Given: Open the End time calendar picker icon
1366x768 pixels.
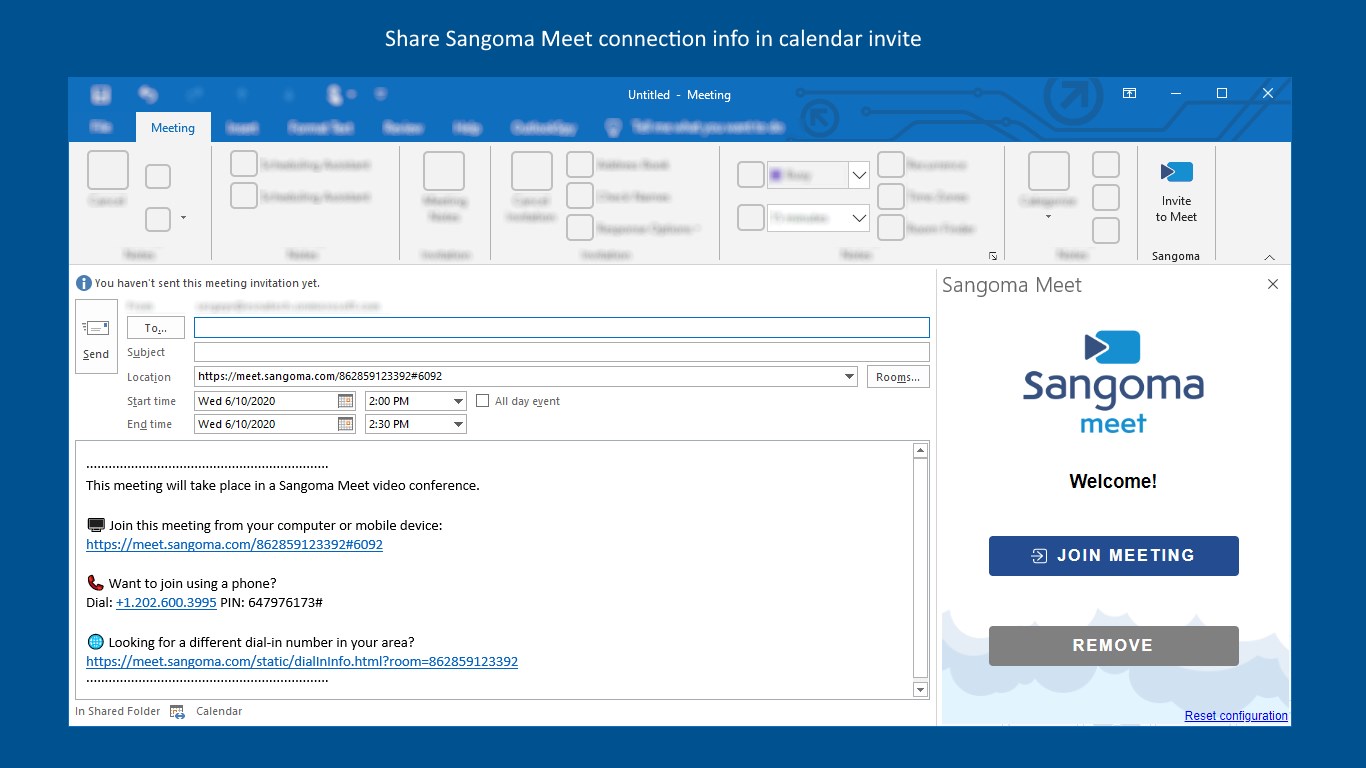Looking at the screenshot, I should (345, 424).
